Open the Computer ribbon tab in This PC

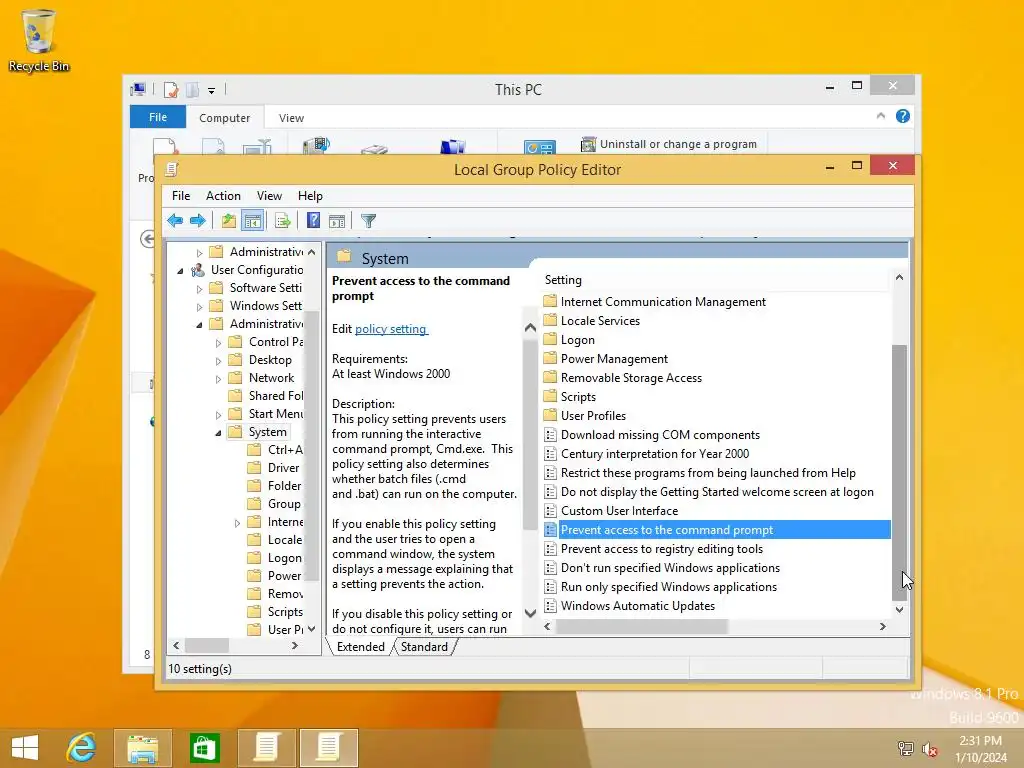(225, 118)
